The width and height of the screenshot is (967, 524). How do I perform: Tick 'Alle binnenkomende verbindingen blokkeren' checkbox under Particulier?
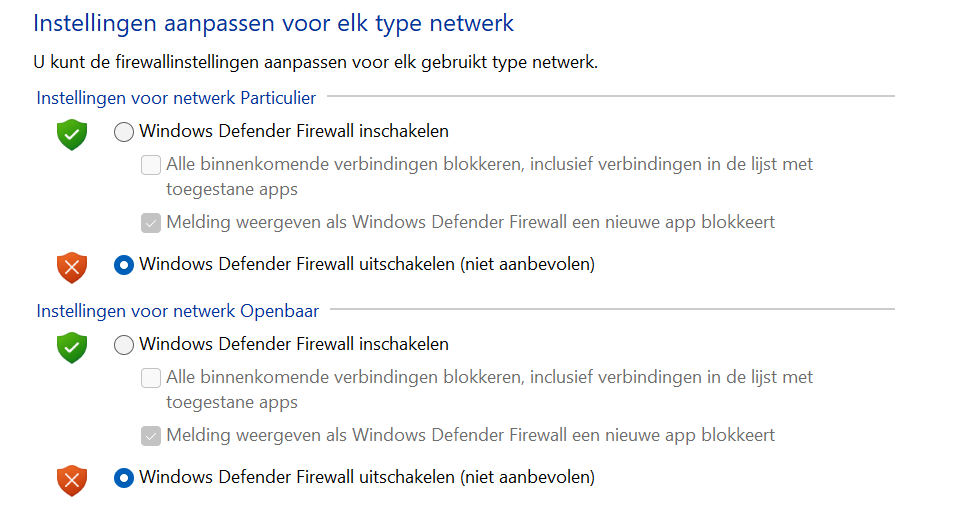(151, 165)
